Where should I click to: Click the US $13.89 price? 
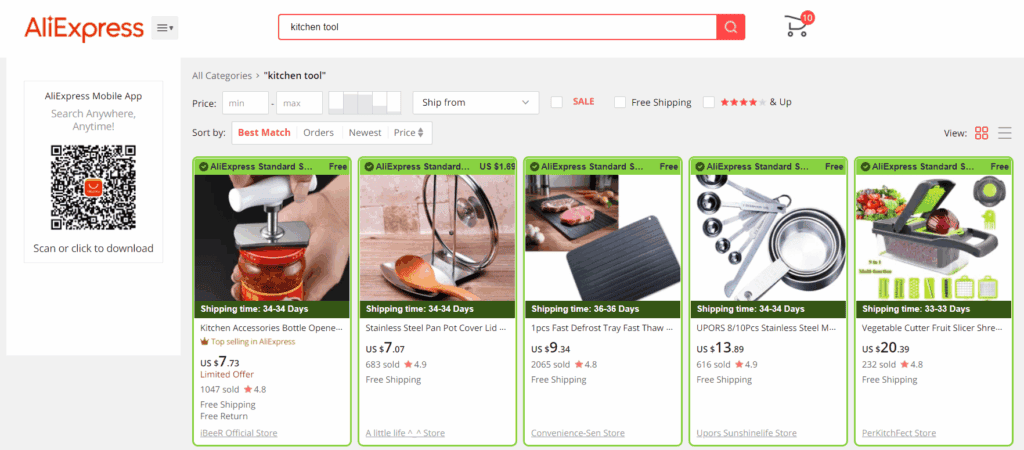click(x=720, y=348)
